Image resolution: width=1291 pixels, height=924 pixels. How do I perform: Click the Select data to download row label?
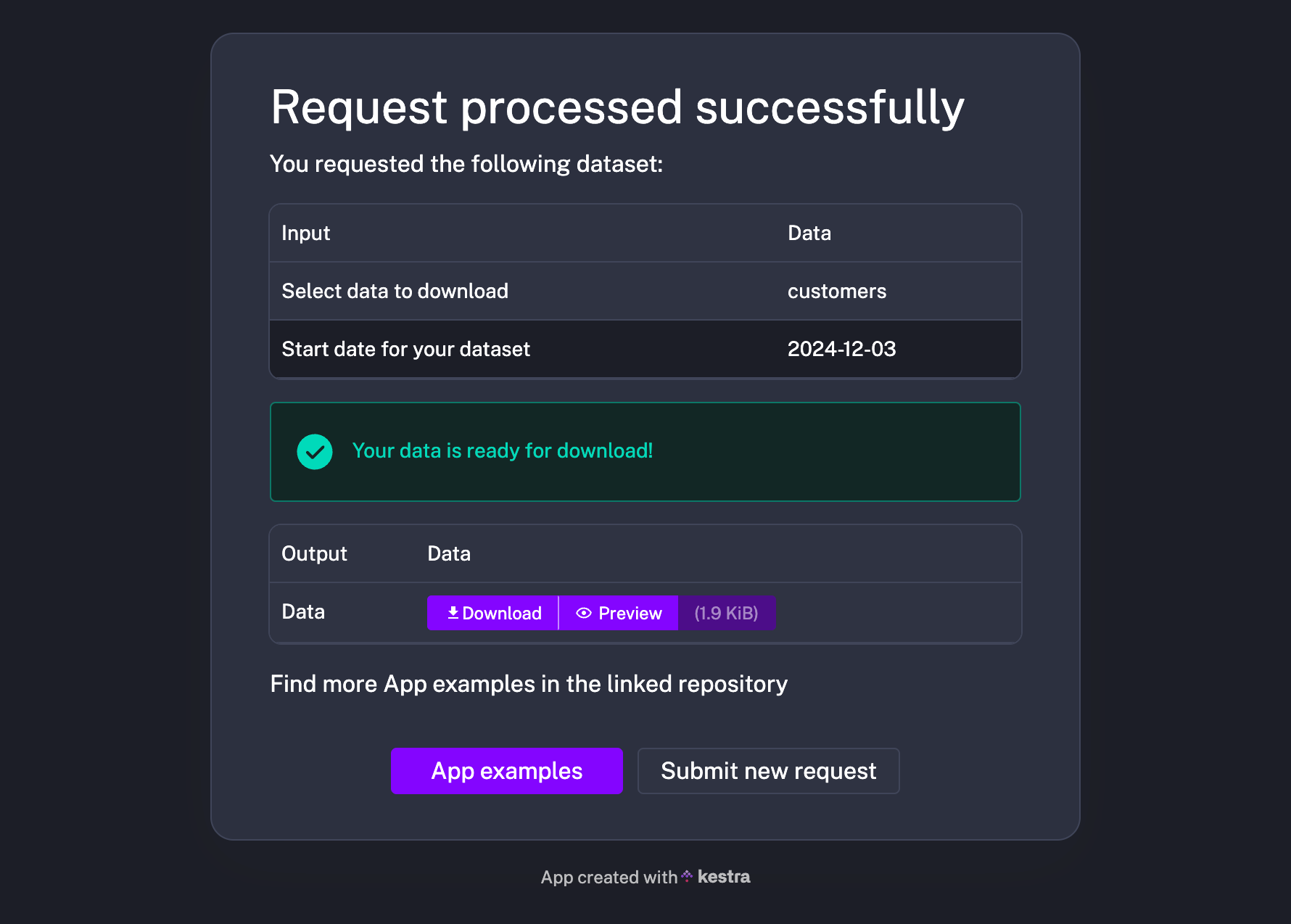[x=395, y=291]
